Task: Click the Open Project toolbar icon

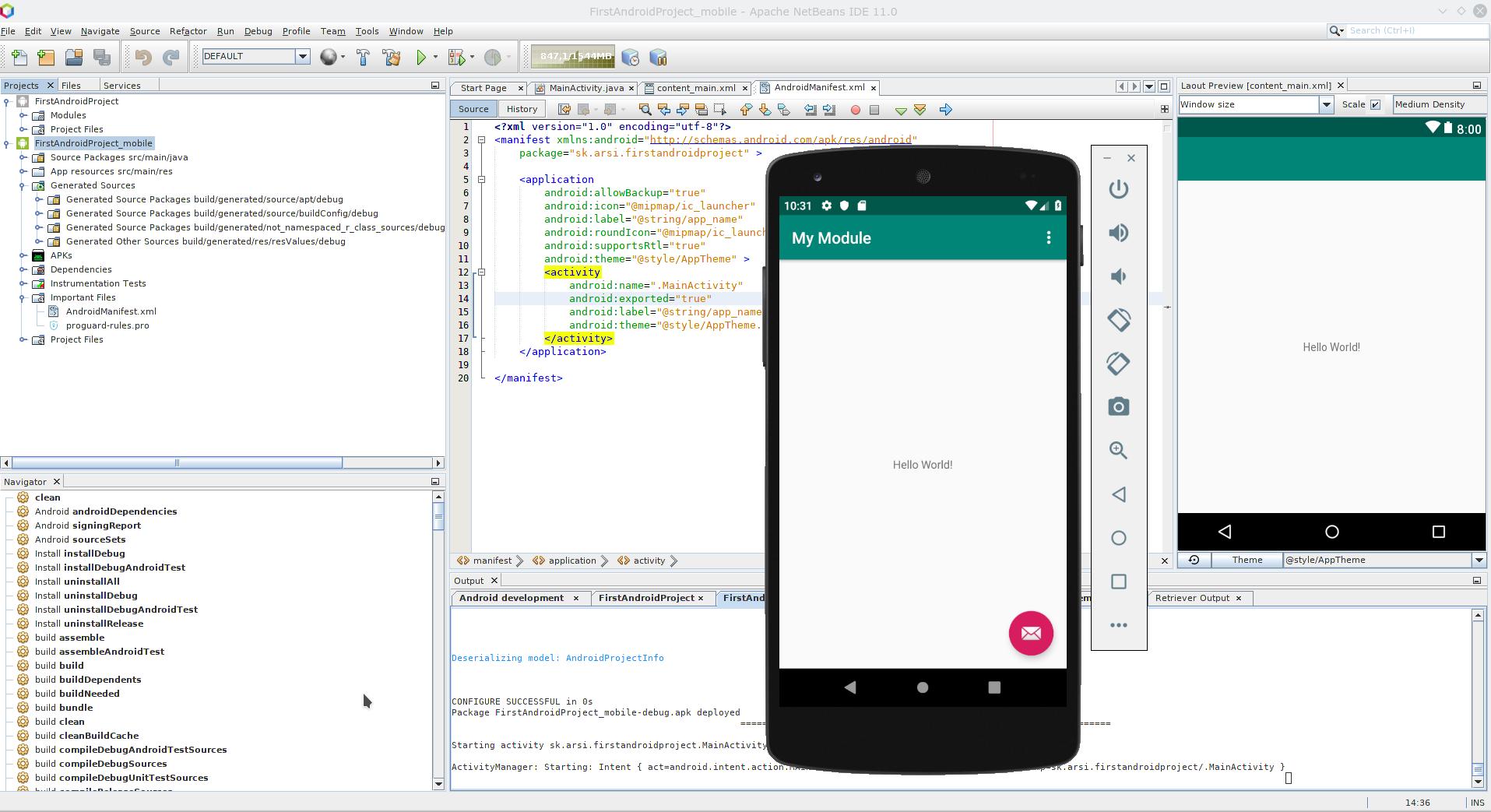Action: (74, 57)
